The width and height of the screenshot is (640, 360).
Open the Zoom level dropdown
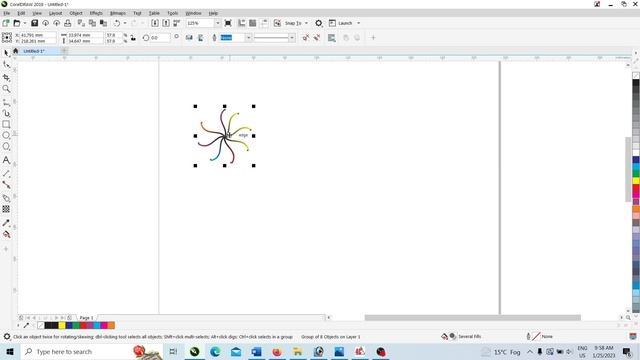tap(217, 23)
